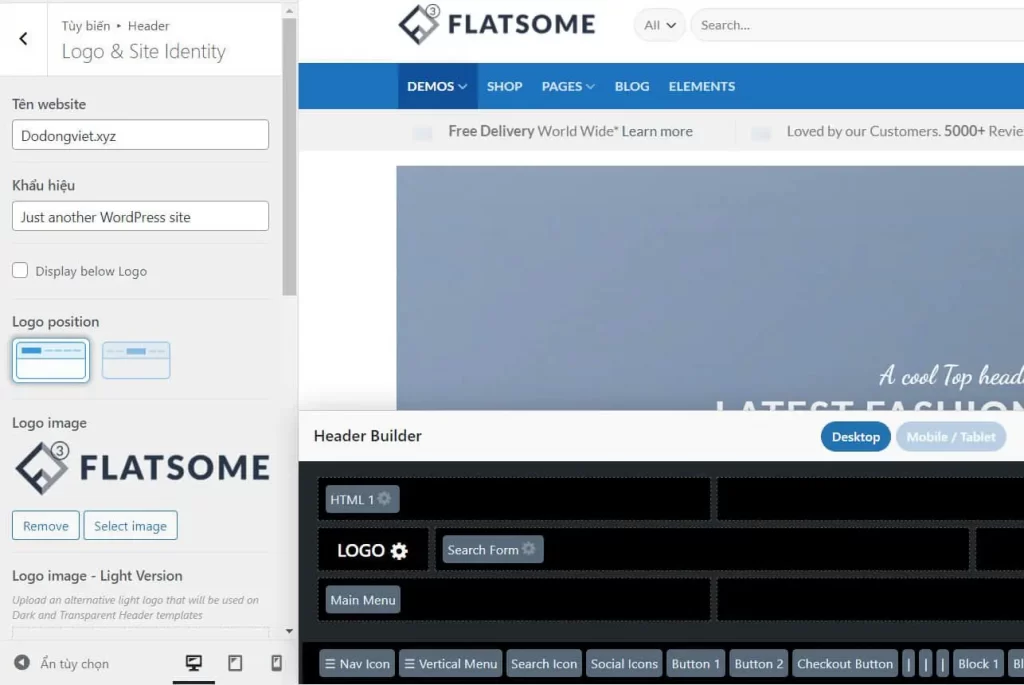Open the DEMOS dropdown menu

pyautogui.click(x=437, y=86)
